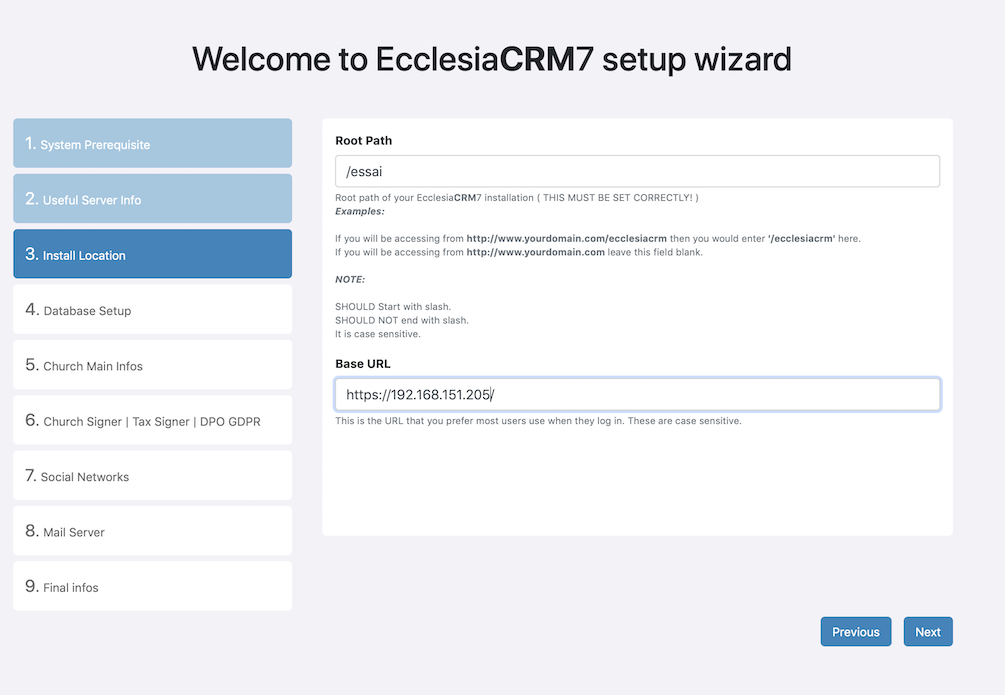The width and height of the screenshot is (1005, 695).
Task: Click the Base URL label
Action: pos(363,364)
